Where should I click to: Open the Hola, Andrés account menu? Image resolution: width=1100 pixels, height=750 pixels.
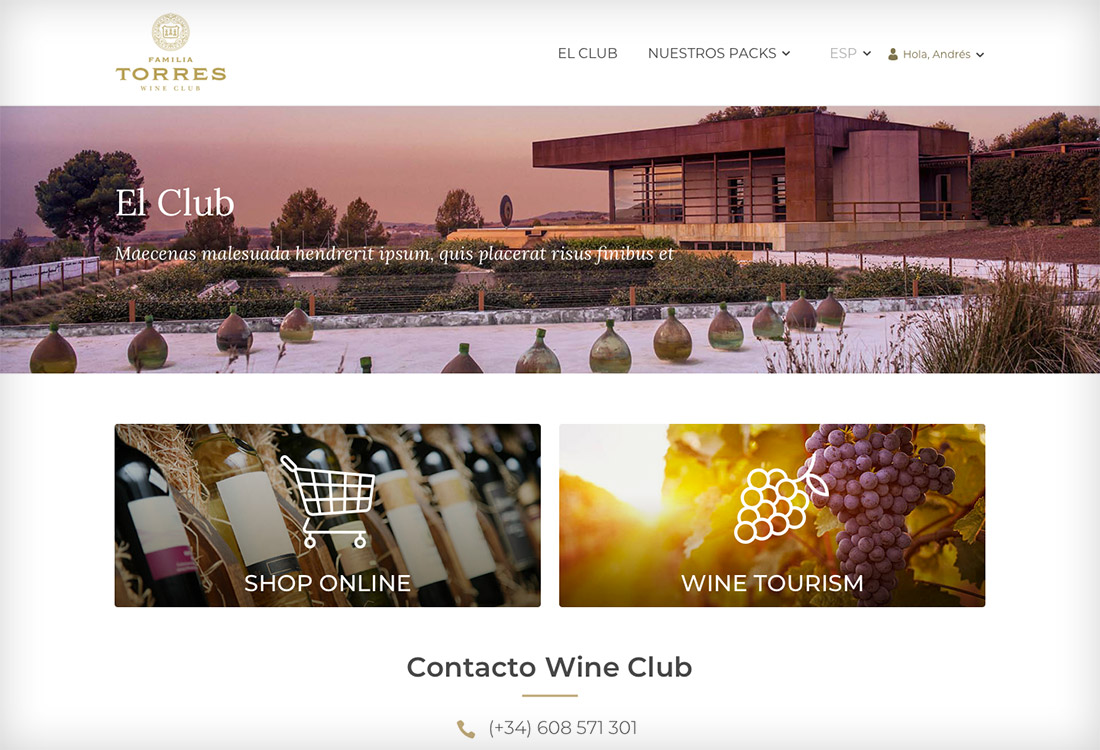click(x=936, y=54)
